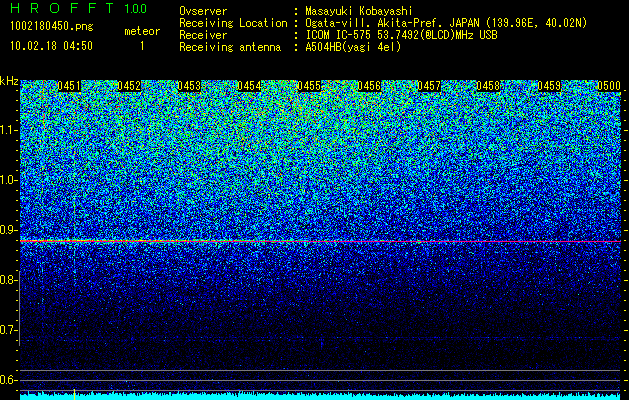Viewport: 629px width, 400px height.
Task: Click the 1.1 kHz axis label
Action: [x=8, y=130]
